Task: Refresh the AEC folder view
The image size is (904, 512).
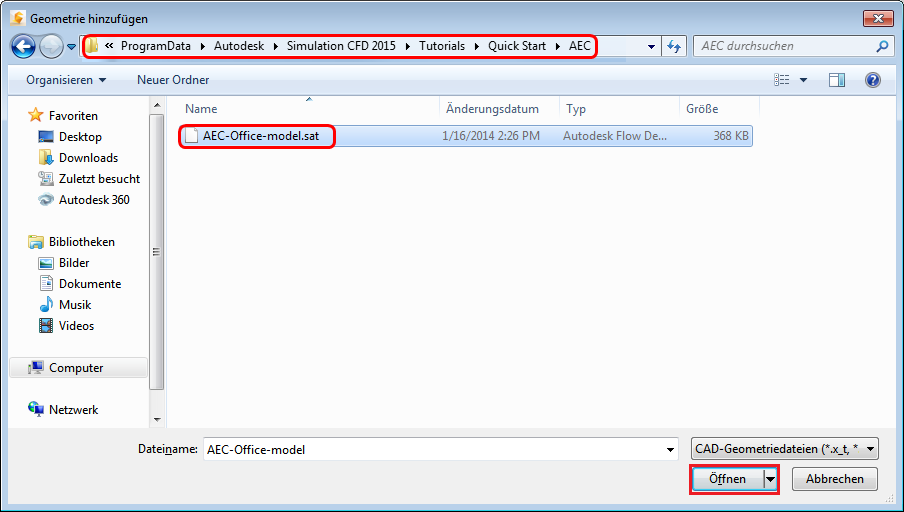Action: pos(673,46)
